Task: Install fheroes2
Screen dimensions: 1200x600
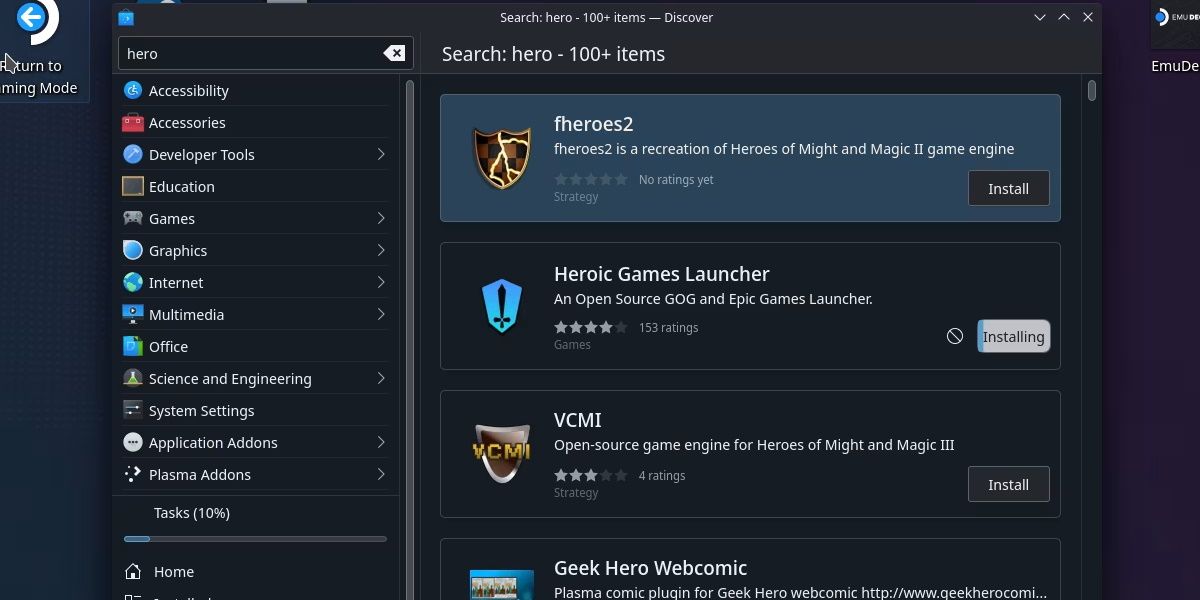Action: click(1008, 188)
